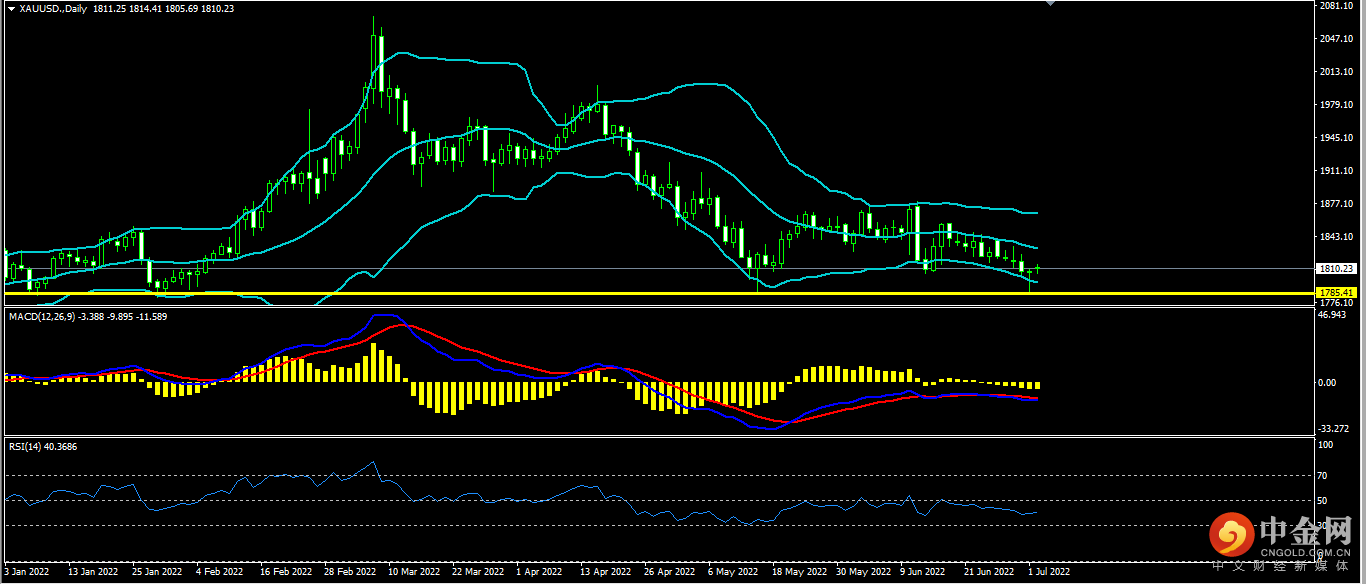Open the chart menu triangle beside XAUUSD
The height and width of the screenshot is (584, 1366).
[11, 8]
